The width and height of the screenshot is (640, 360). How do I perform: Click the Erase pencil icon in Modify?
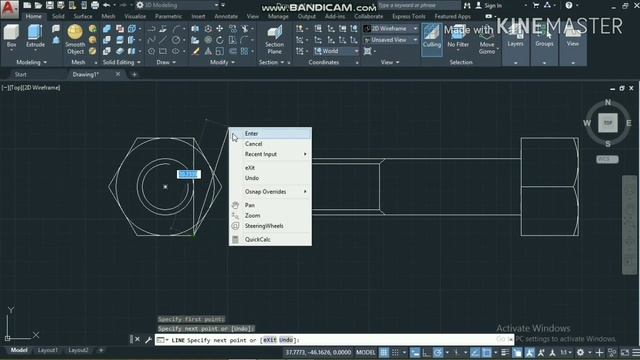[x=196, y=51]
